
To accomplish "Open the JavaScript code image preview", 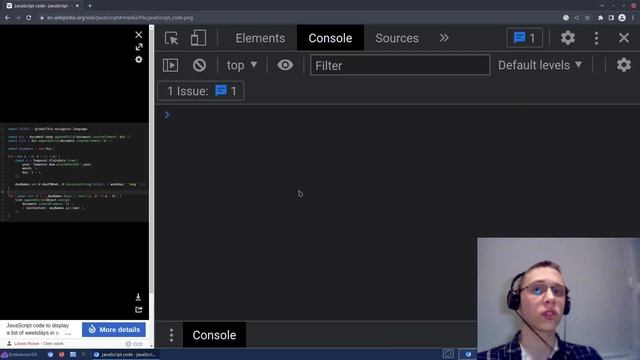I will (x=74, y=172).
